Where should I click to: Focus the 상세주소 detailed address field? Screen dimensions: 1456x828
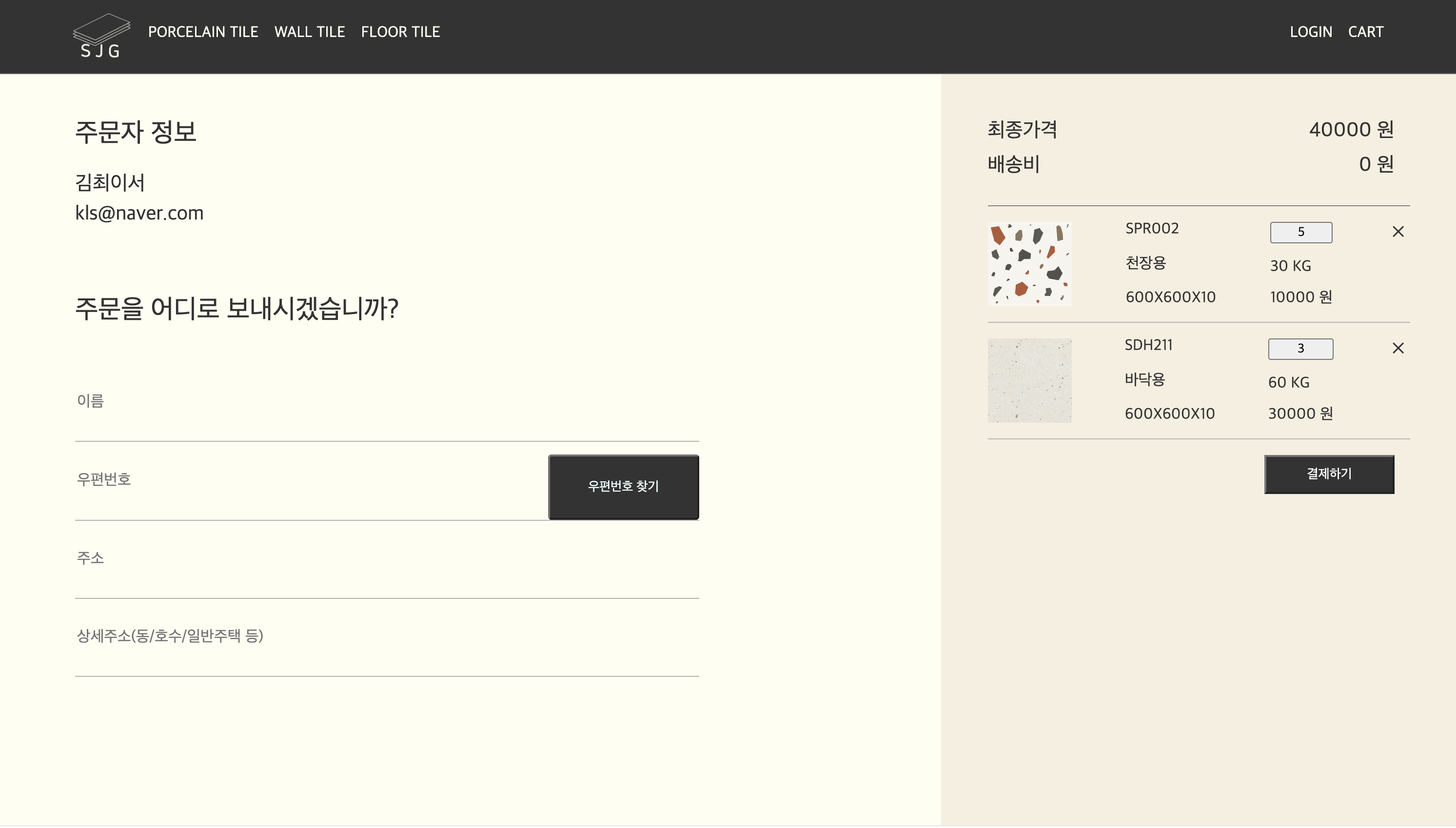(387, 637)
